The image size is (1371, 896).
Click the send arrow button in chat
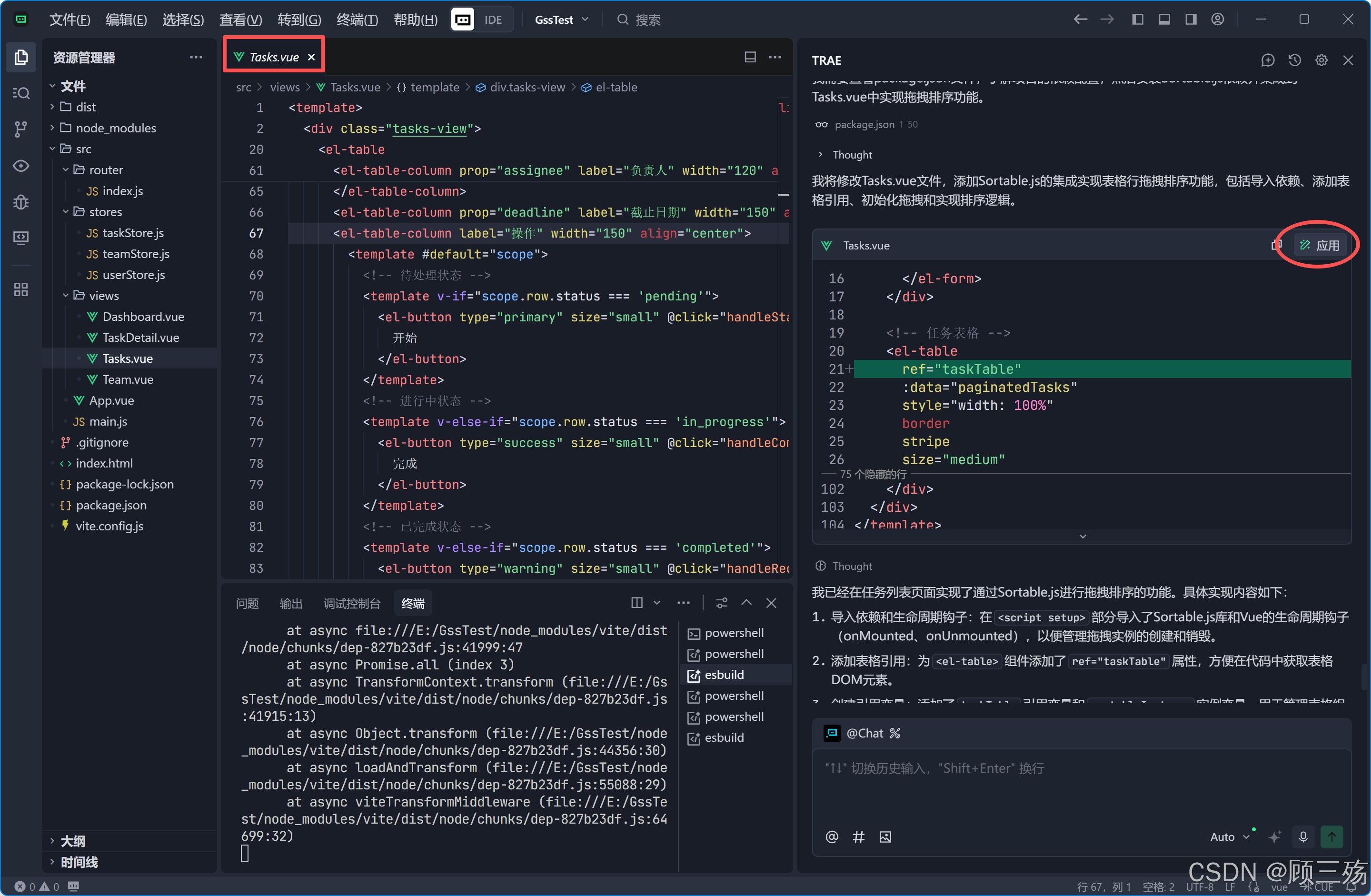click(x=1331, y=836)
